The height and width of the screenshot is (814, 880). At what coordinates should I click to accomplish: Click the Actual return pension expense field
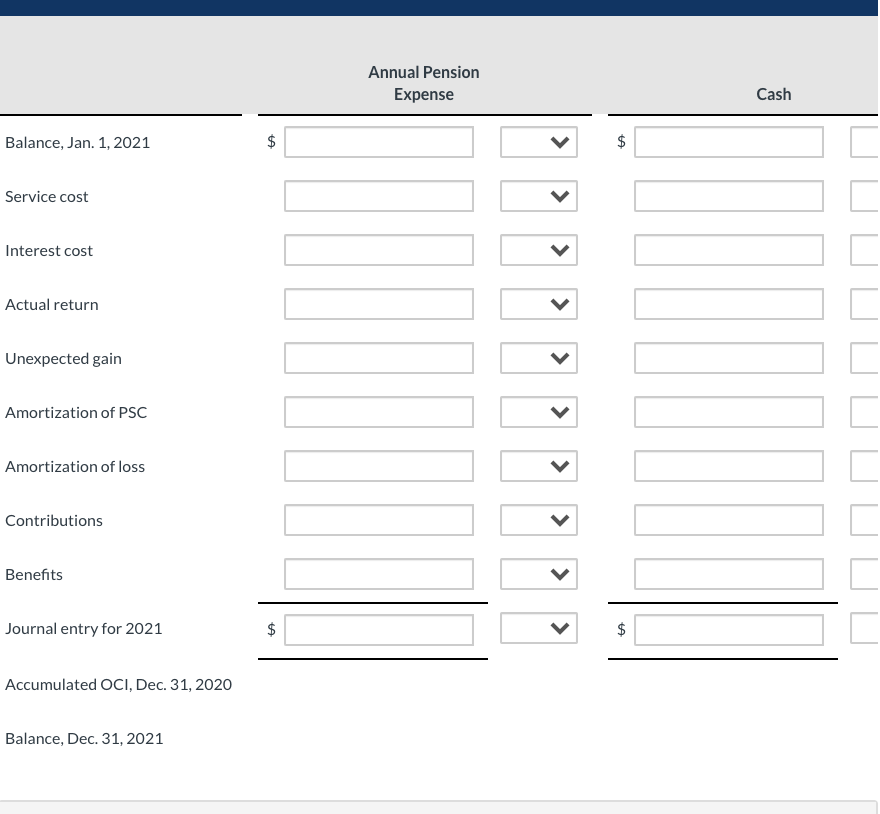click(378, 303)
